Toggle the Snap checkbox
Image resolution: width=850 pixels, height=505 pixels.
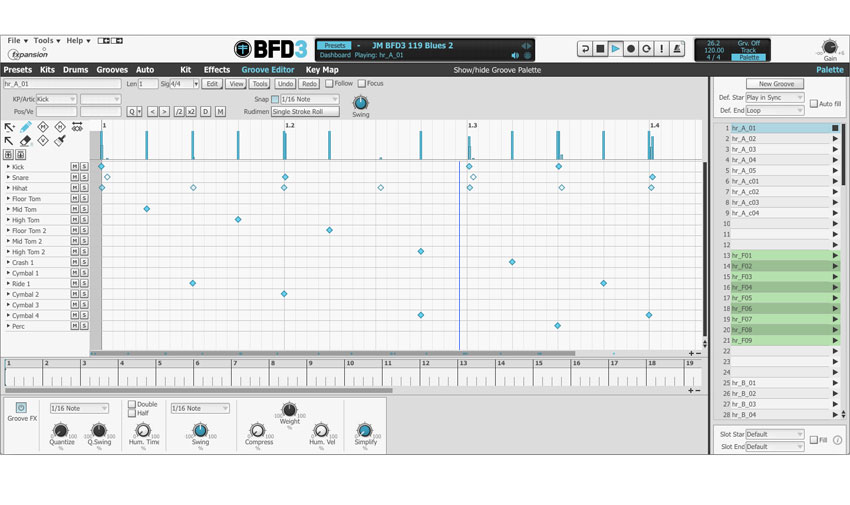(275, 99)
